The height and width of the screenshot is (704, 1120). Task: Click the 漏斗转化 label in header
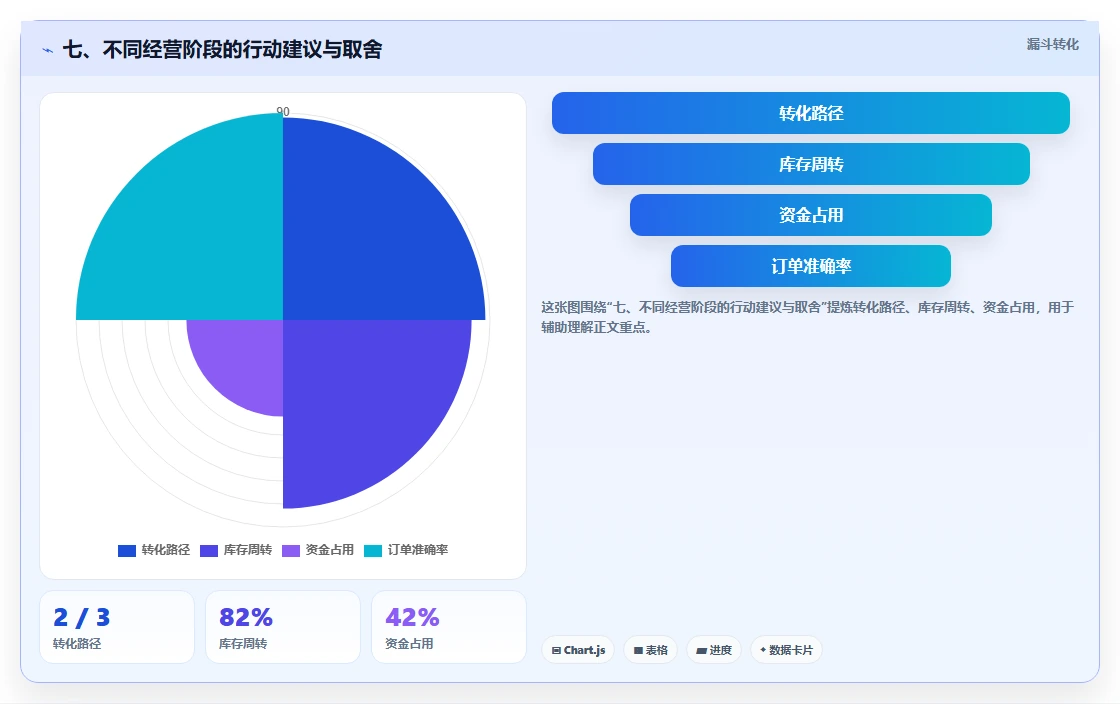point(1052,44)
